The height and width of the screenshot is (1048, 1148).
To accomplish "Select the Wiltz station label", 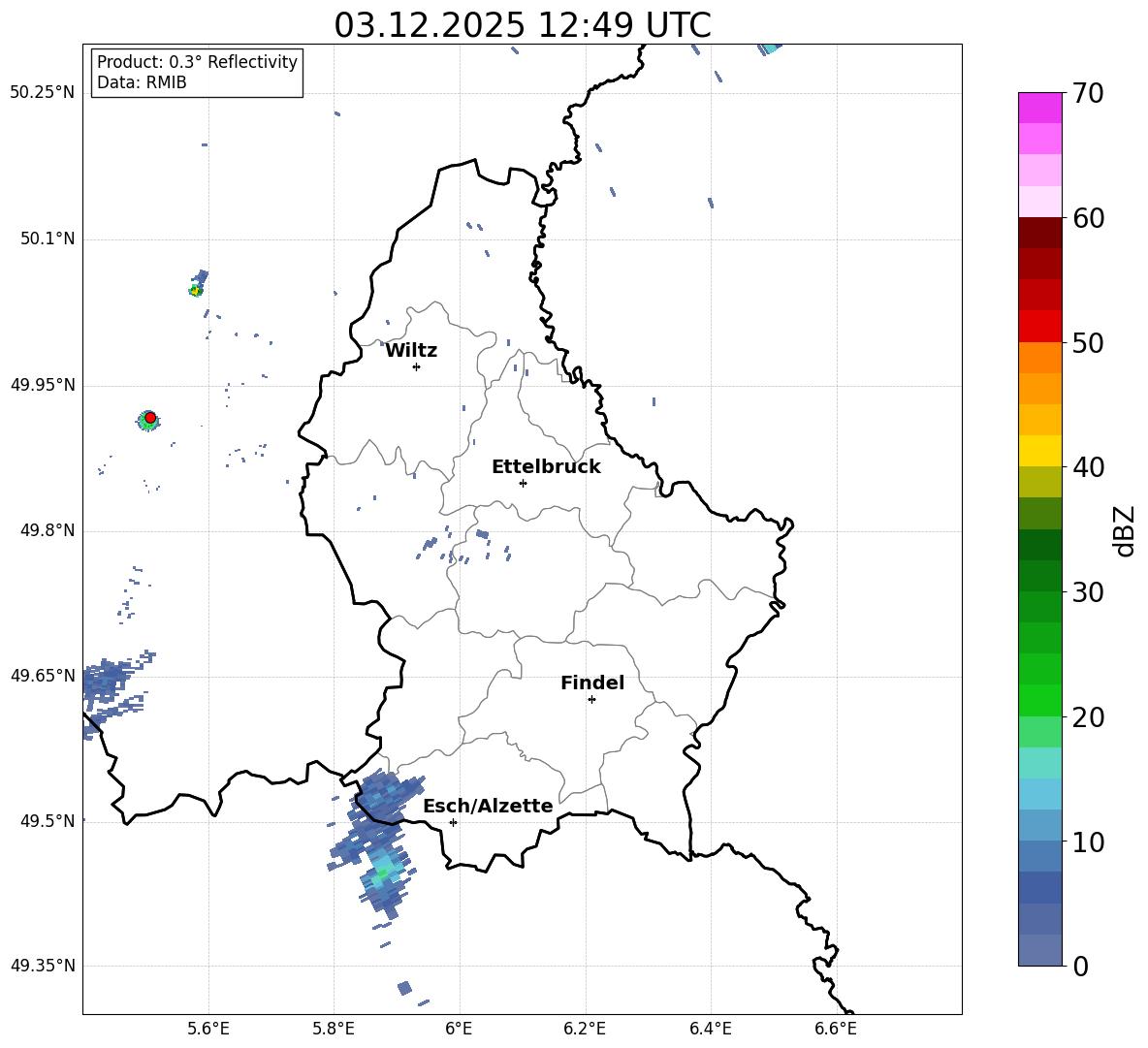I will click(411, 351).
